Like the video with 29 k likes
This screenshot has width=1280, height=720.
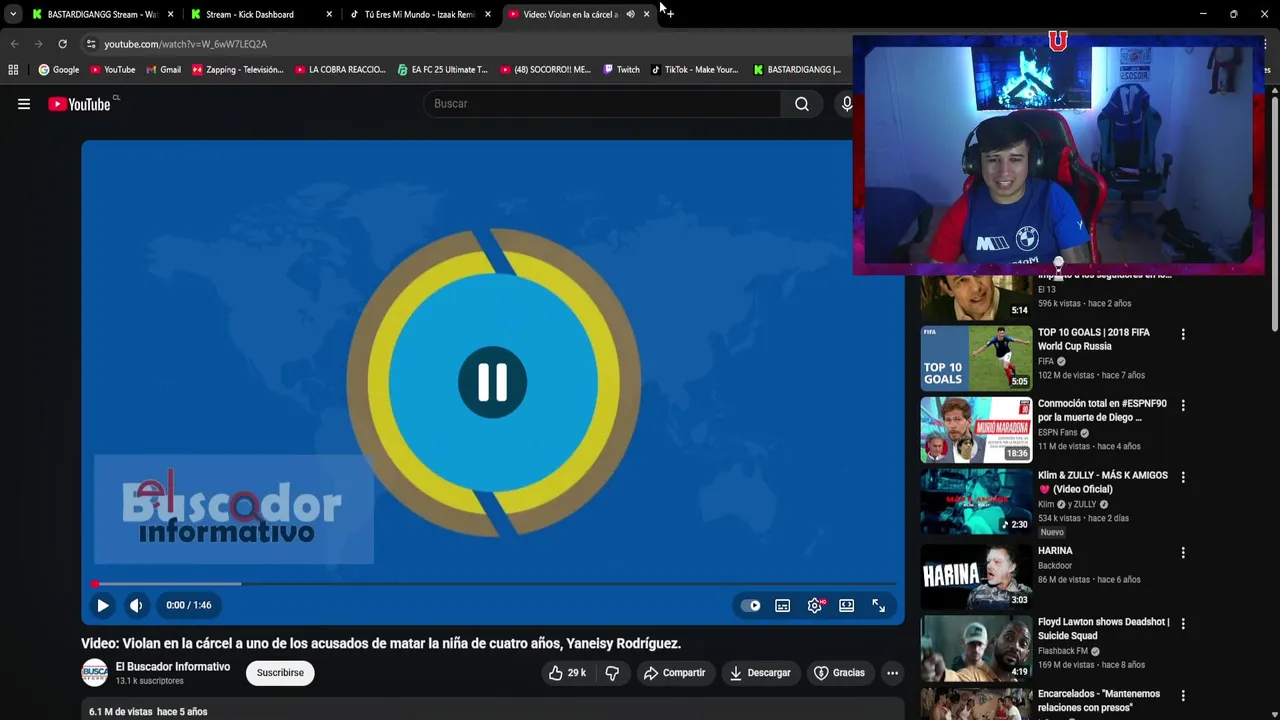567,673
